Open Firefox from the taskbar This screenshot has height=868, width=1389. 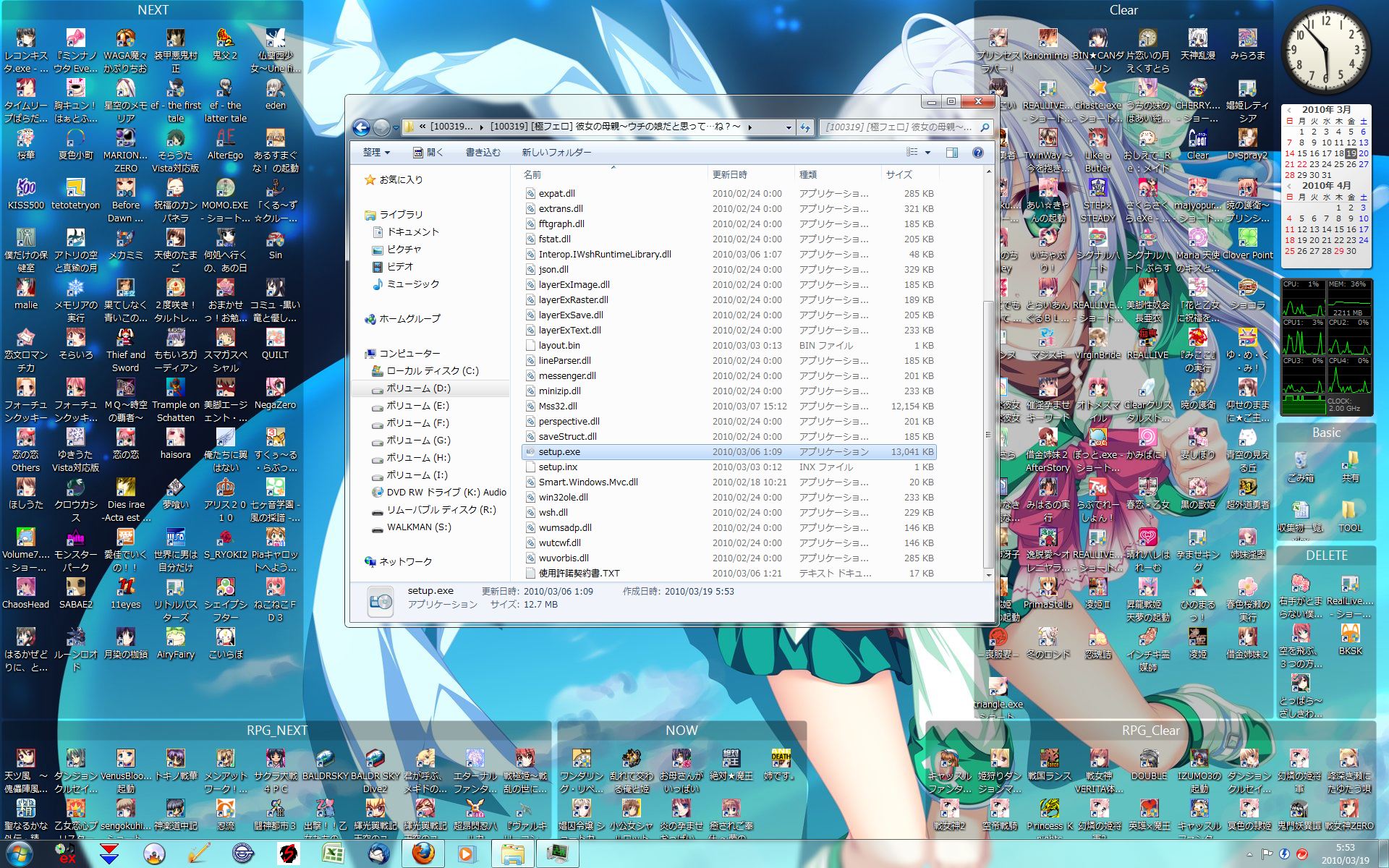tap(423, 854)
